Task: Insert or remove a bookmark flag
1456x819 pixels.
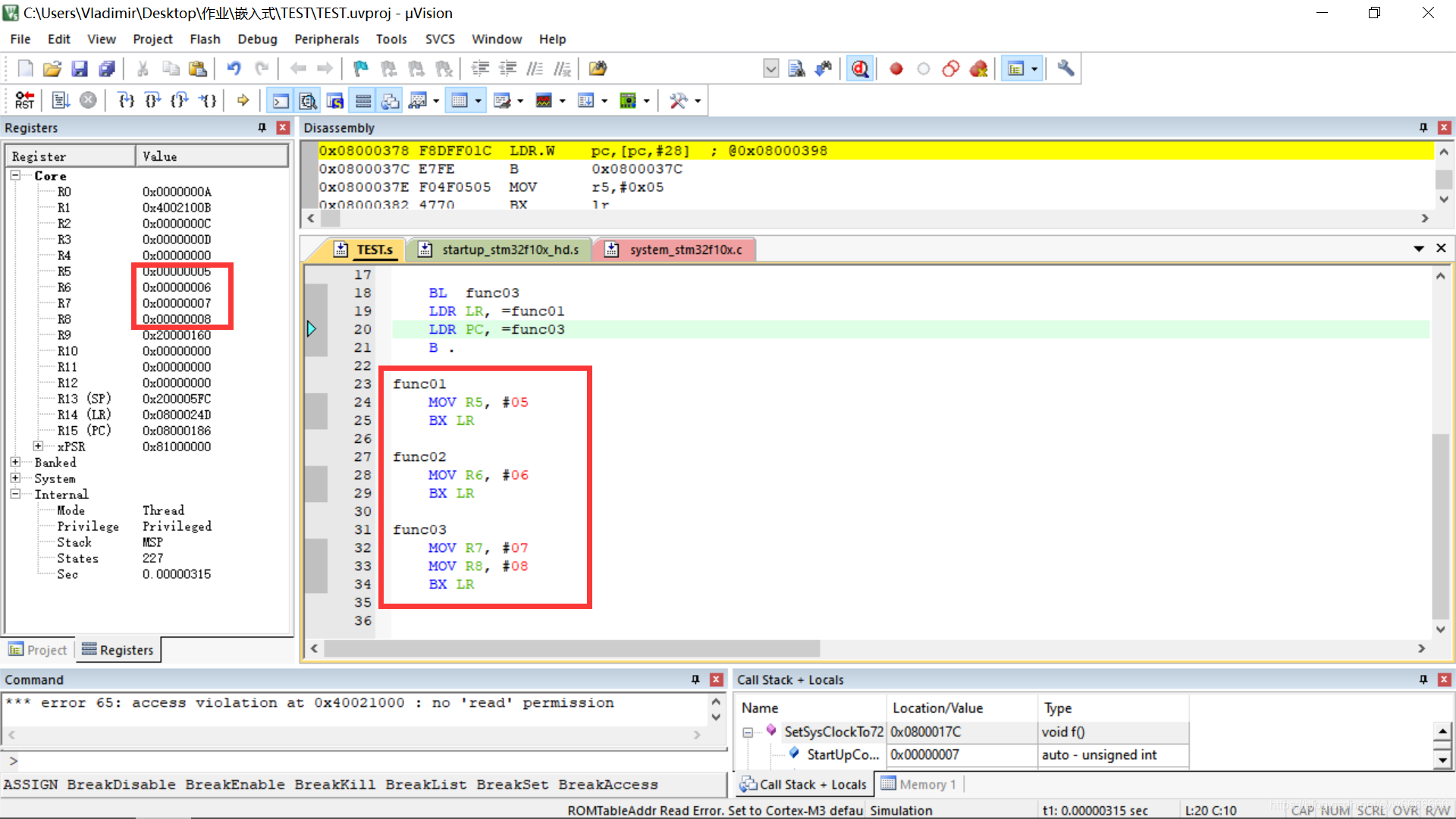Action: click(x=361, y=69)
